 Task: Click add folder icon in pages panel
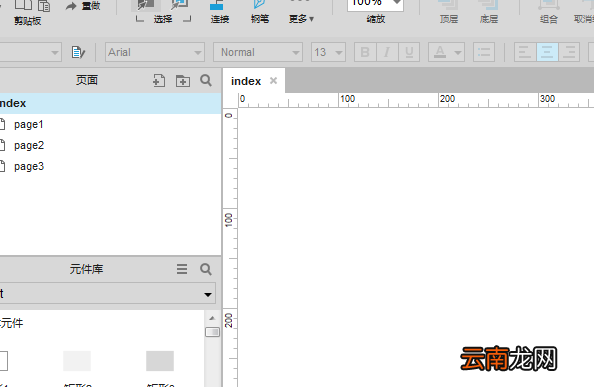[183, 81]
